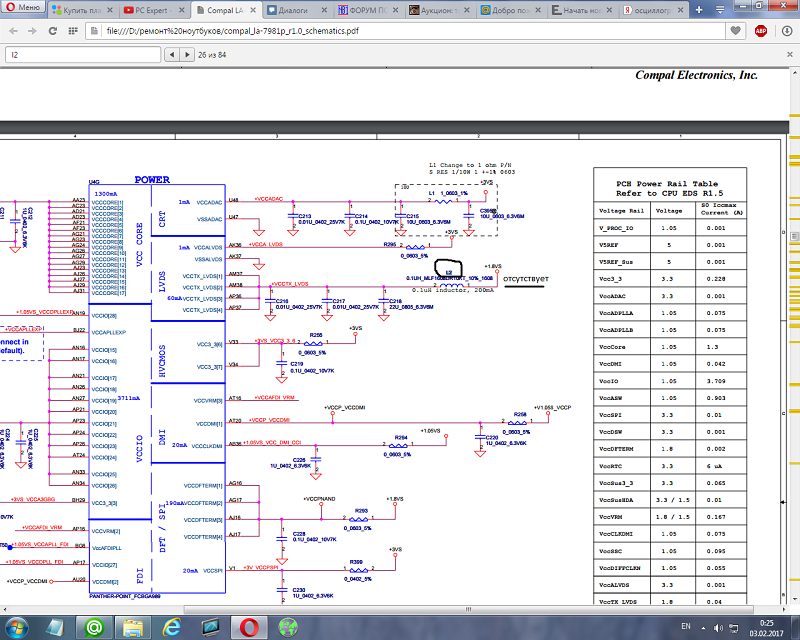The image size is (800, 640).
Task: Launch Internet Explorer from the taskbar
Action: click(171, 627)
